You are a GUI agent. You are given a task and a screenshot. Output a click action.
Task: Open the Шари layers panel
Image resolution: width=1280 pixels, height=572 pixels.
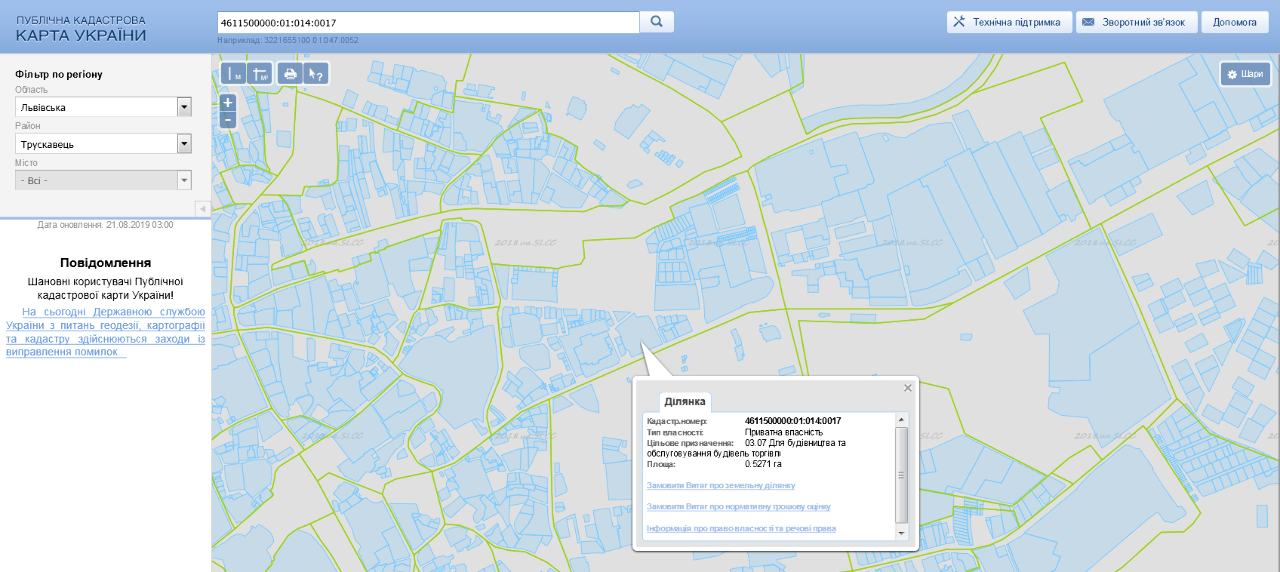1245,74
